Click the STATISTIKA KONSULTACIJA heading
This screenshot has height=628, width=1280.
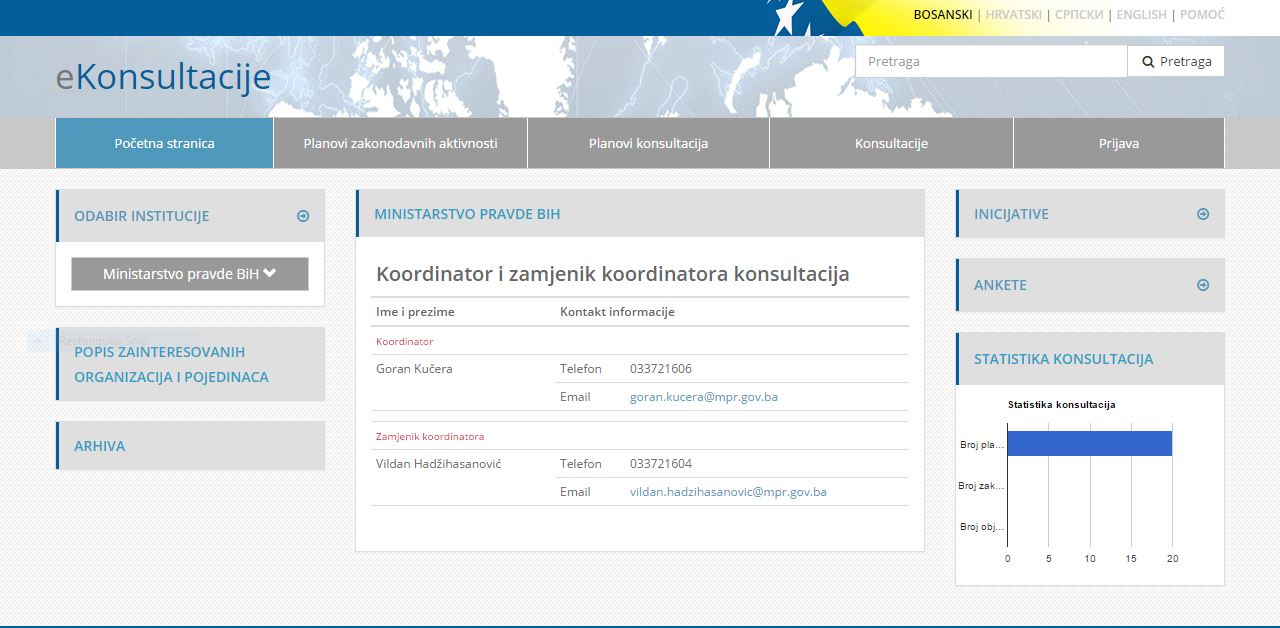pos(1063,359)
